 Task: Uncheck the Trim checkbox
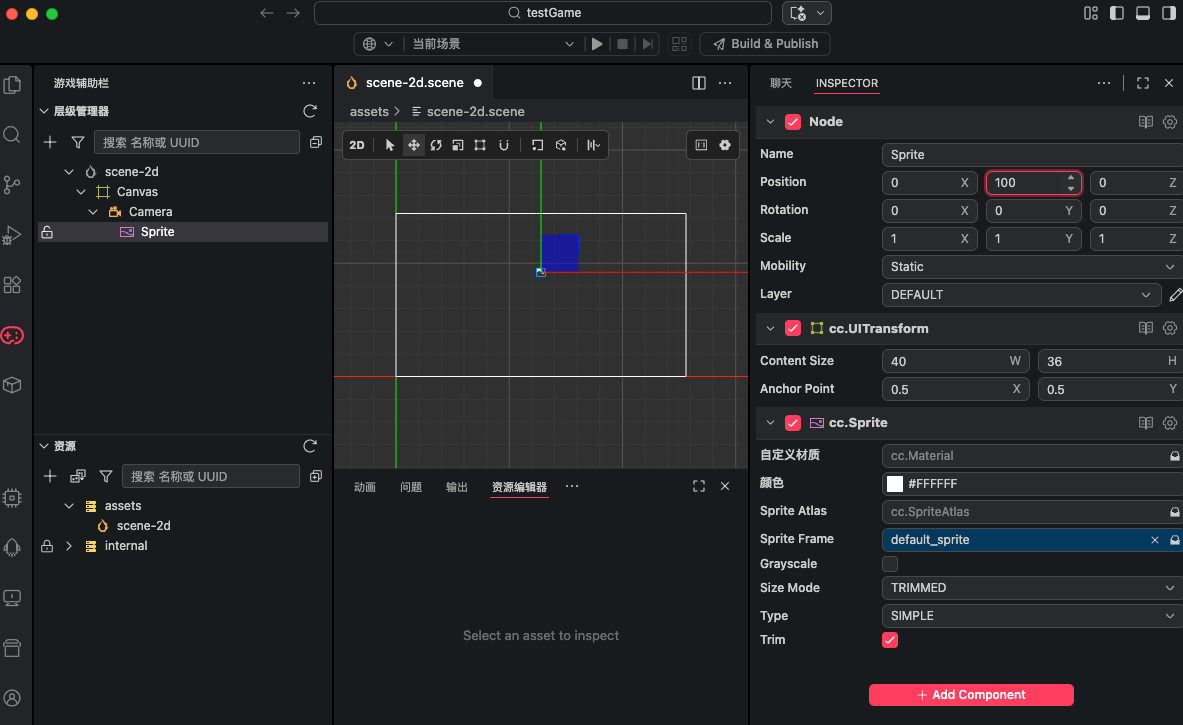[x=890, y=640]
